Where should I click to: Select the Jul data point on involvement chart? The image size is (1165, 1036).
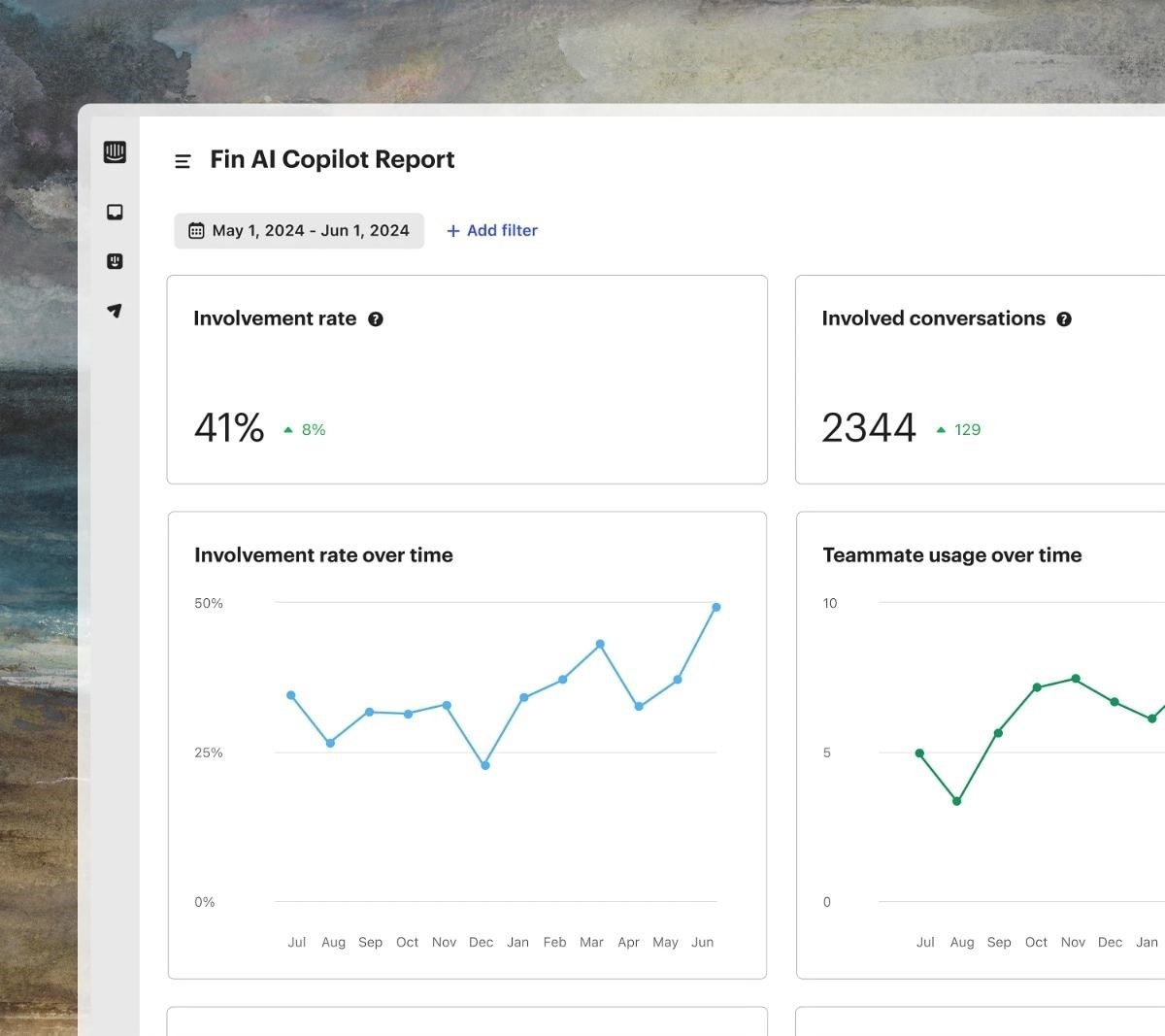coord(291,695)
